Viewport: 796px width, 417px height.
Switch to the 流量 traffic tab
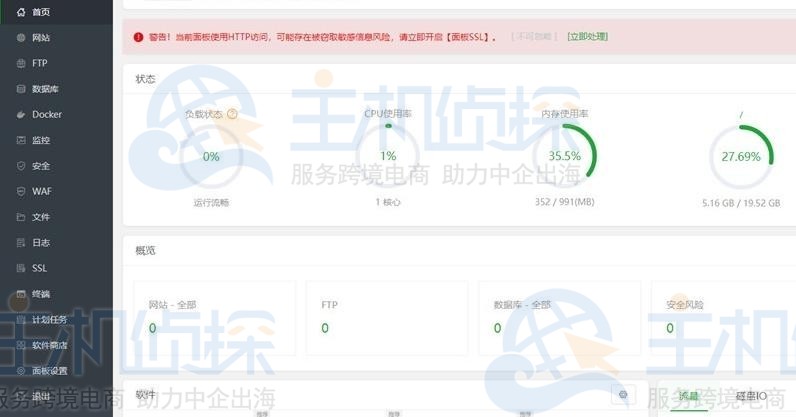click(x=688, y=396)
